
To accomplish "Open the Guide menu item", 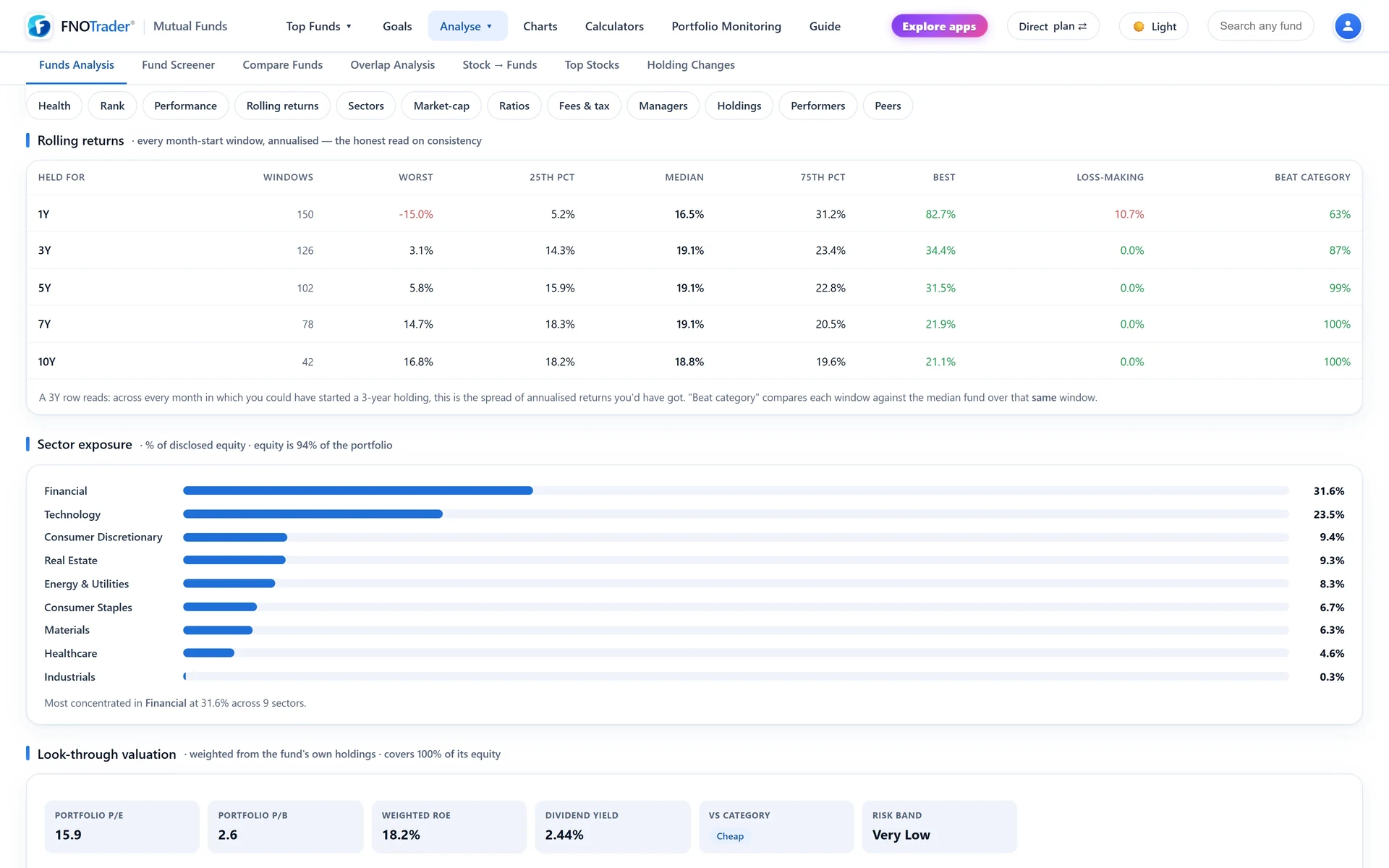I will click(x=825, y=27).
